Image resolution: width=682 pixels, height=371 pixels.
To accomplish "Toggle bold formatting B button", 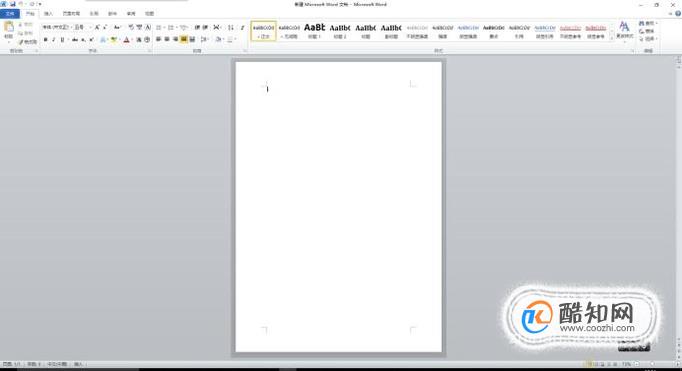I will tap(45, 40).
